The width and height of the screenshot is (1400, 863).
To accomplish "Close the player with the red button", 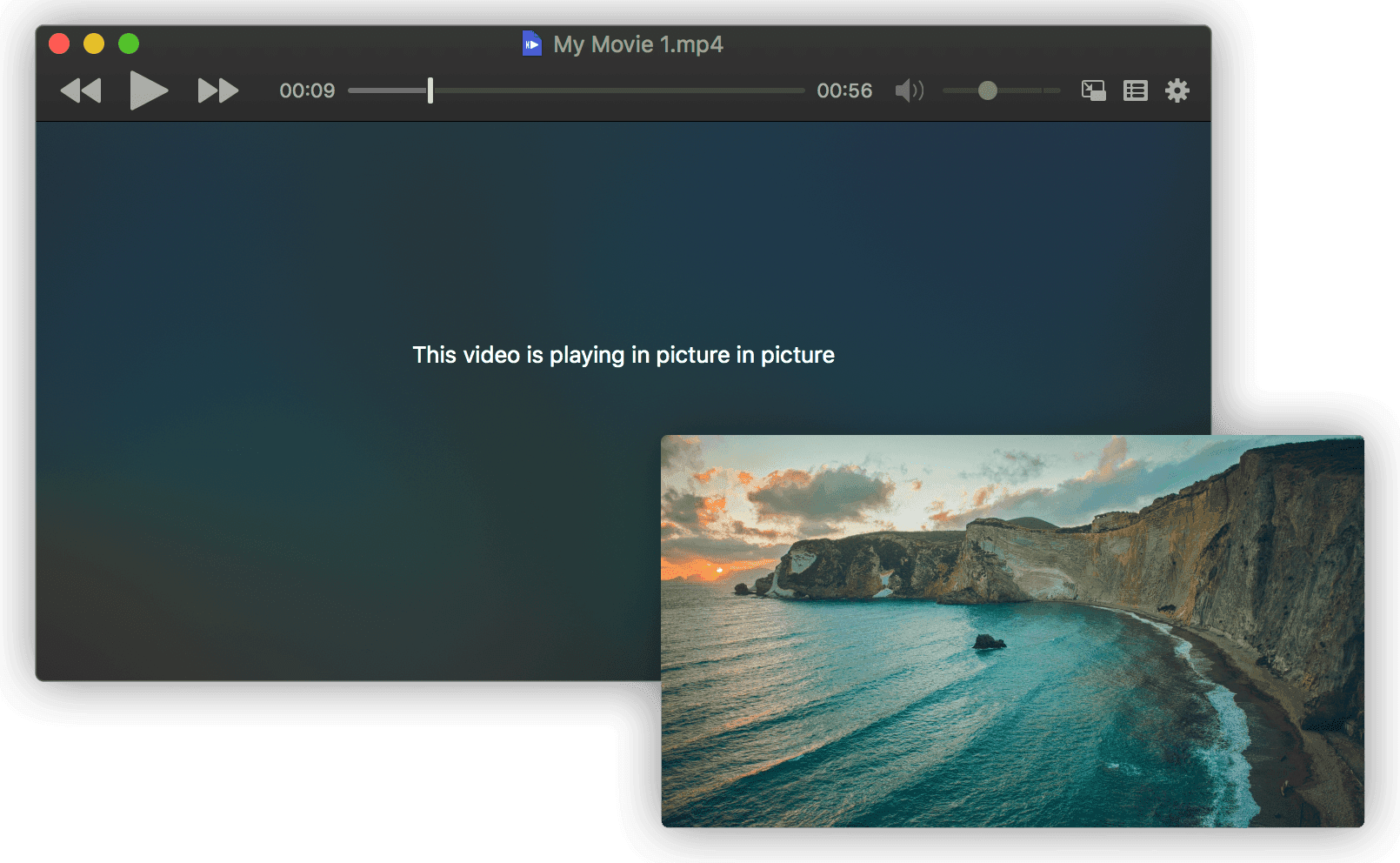I will pos(59,43).
